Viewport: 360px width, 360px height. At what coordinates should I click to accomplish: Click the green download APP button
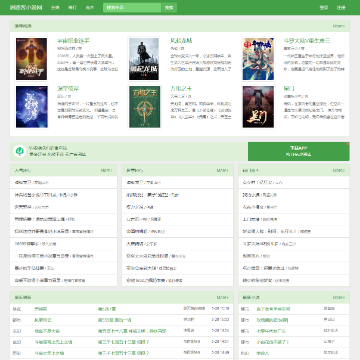click(299, 151)
